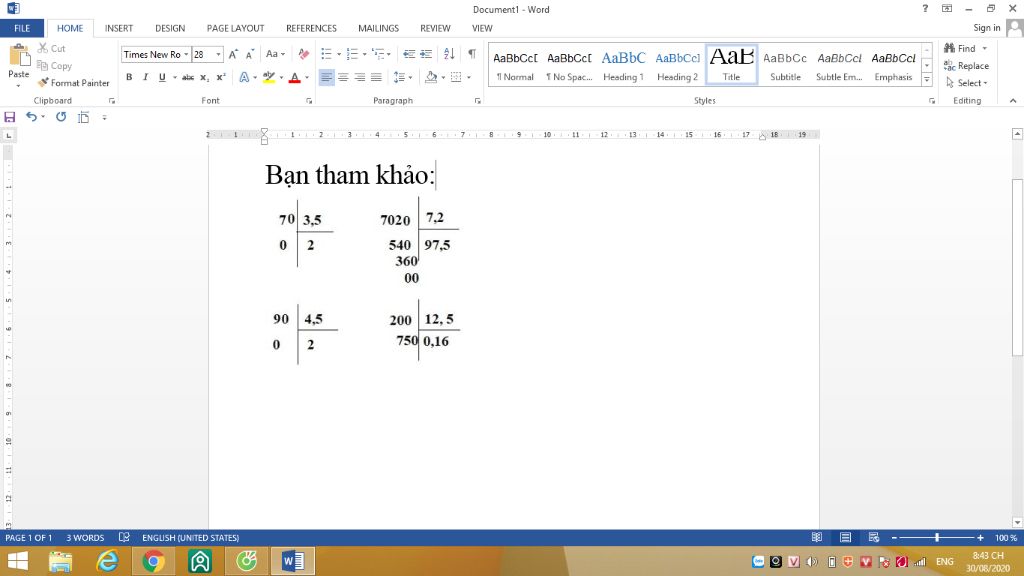Open the font name dropdown
The image size is (1024, 576).
coord(186,54)
